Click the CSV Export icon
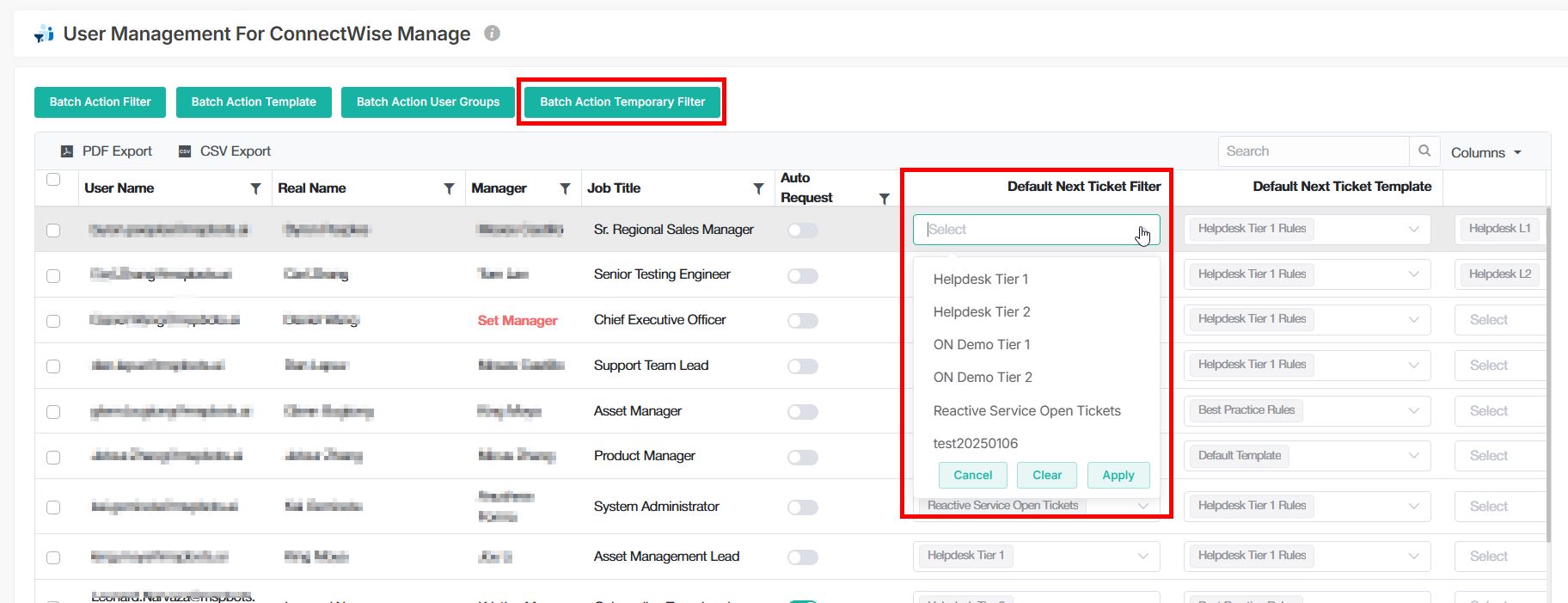 tap(185, 151)
